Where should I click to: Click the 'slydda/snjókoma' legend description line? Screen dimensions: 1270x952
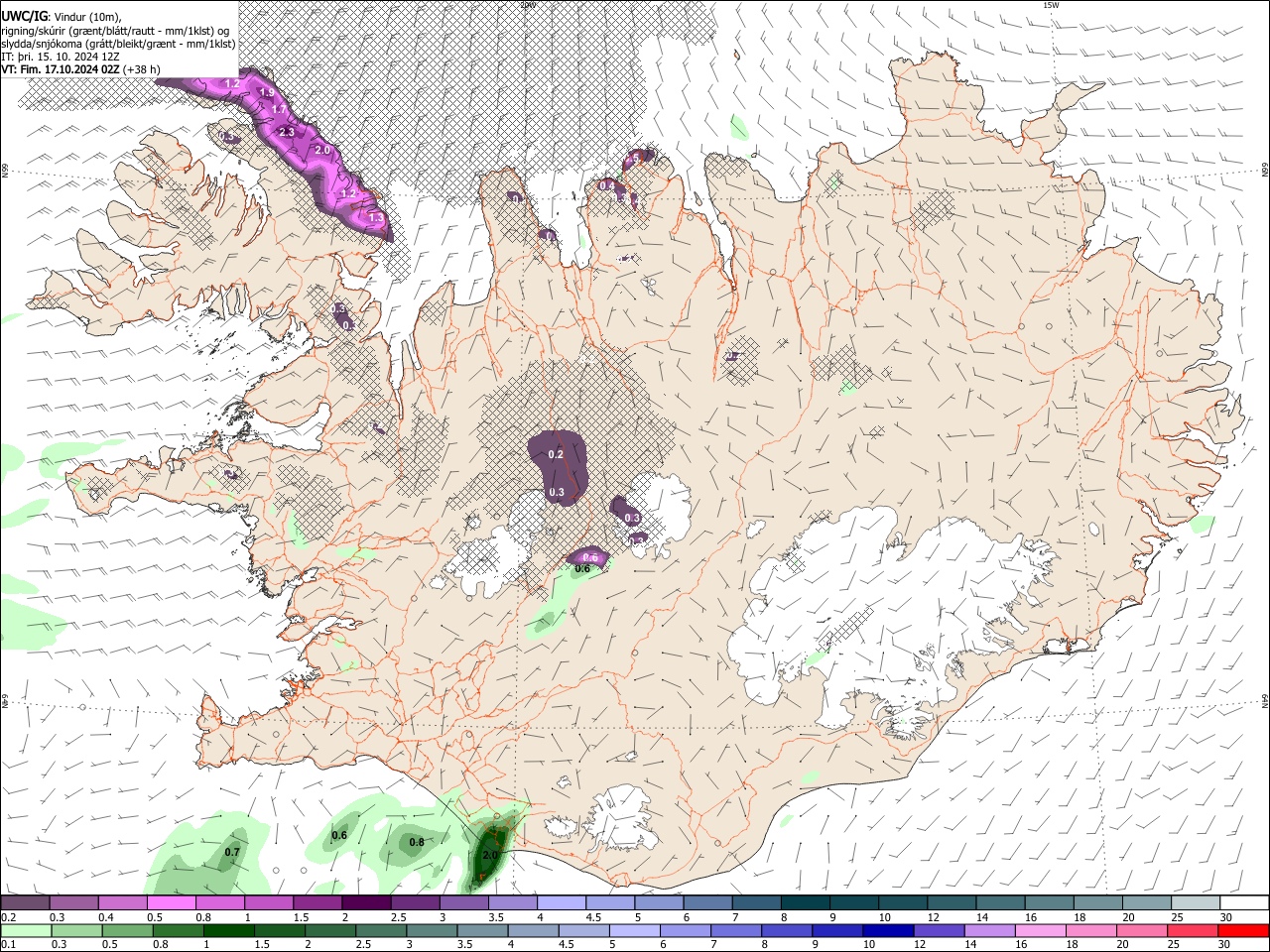tap(118, 44)
